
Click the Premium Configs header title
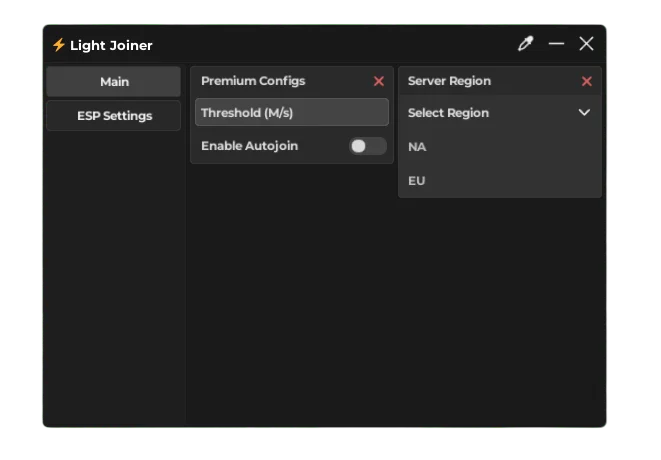coord(253,81)
